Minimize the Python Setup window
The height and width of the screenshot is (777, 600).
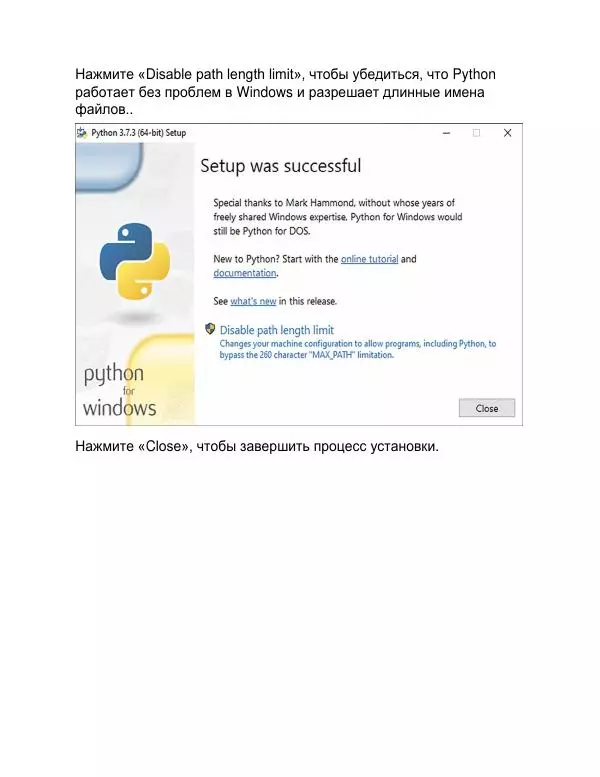pos(446,133)
